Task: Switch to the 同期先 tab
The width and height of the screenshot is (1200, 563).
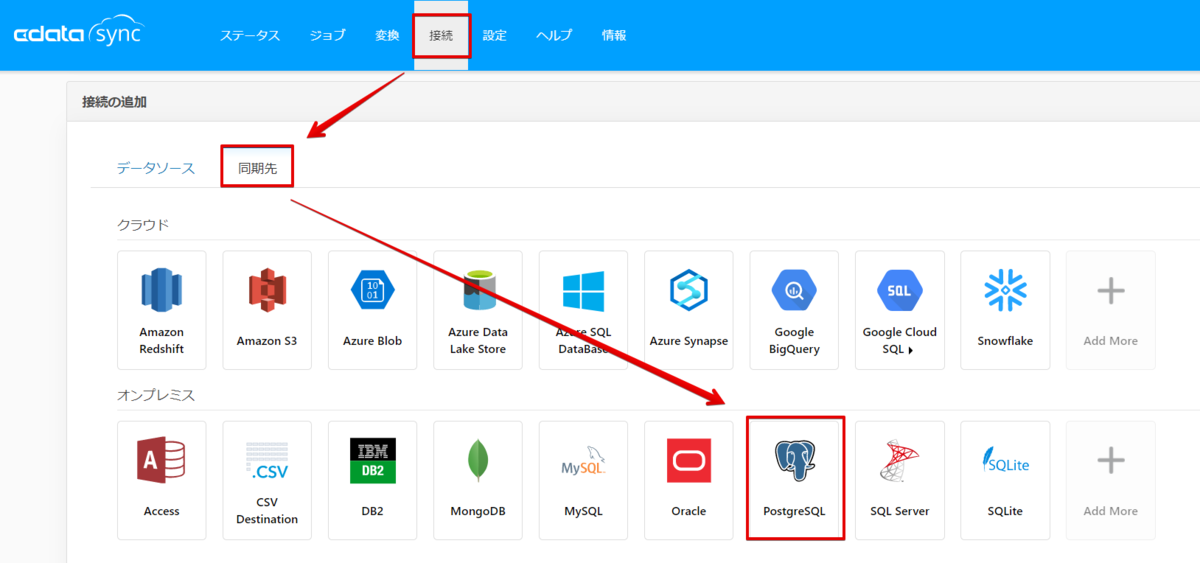Action: tap(258, 168)
